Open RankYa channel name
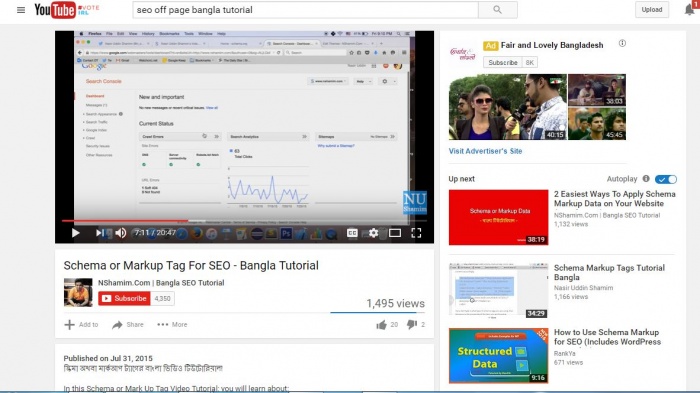 [x=565, y=353]
